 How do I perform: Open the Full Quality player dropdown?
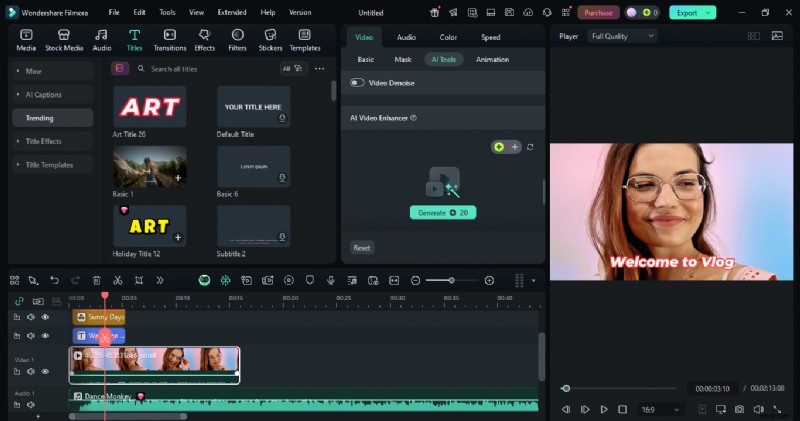click(621, 36)
